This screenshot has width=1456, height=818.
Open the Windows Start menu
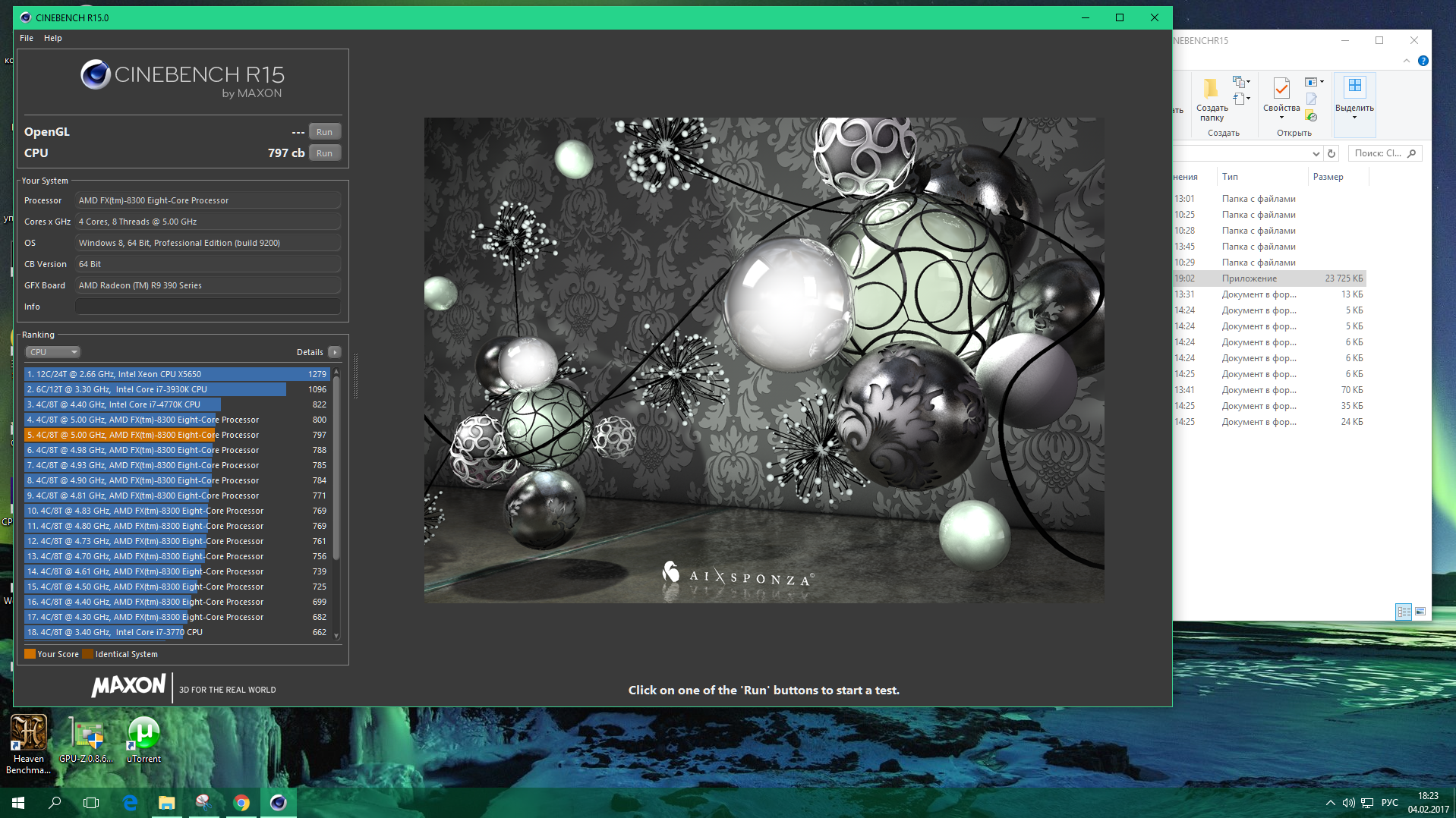18,803
